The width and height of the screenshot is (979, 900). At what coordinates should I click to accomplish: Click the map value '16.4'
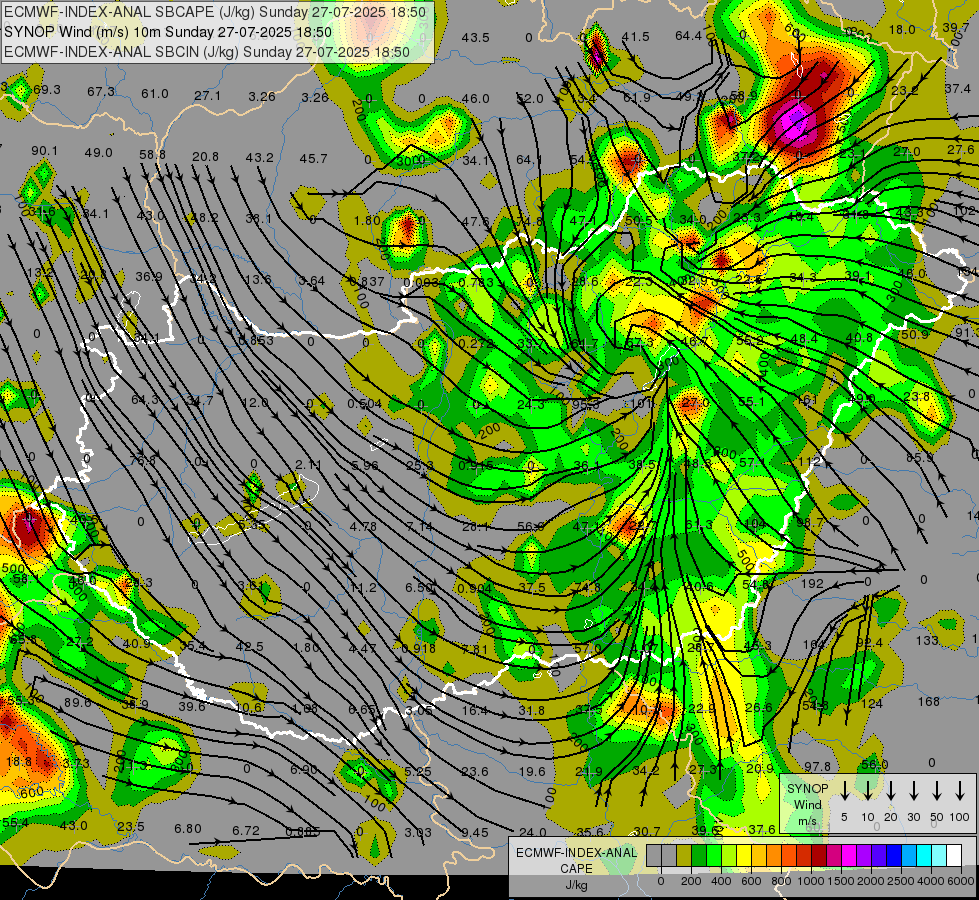(x=475, y=710)
